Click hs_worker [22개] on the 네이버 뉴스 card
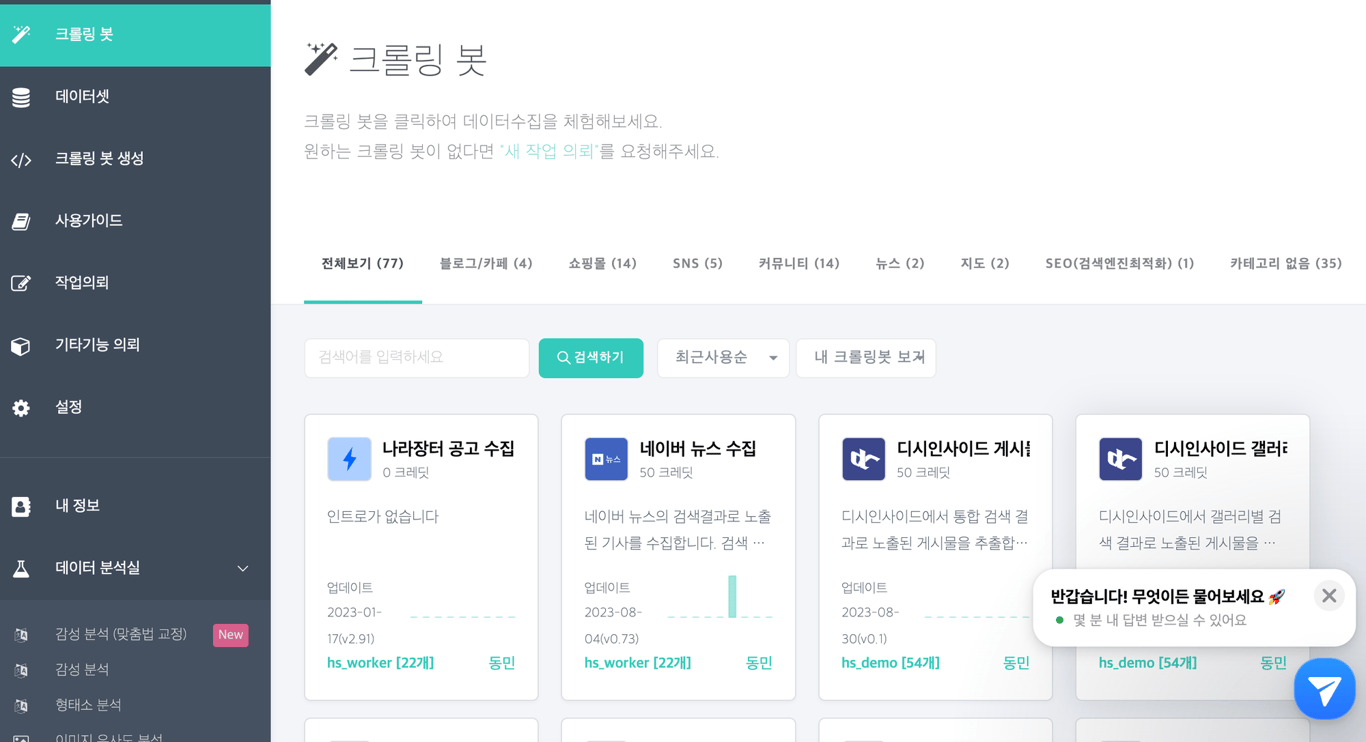1366x742 pixels. 637,663
